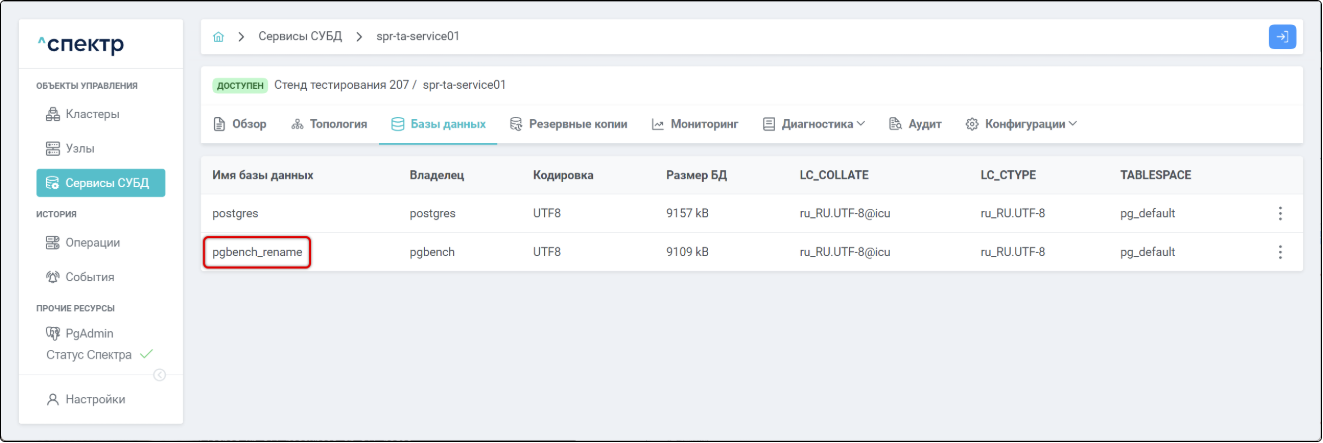Open the Резервные копии tab
The width and height of the screenshot is (1323, 443).
(568, 124)
